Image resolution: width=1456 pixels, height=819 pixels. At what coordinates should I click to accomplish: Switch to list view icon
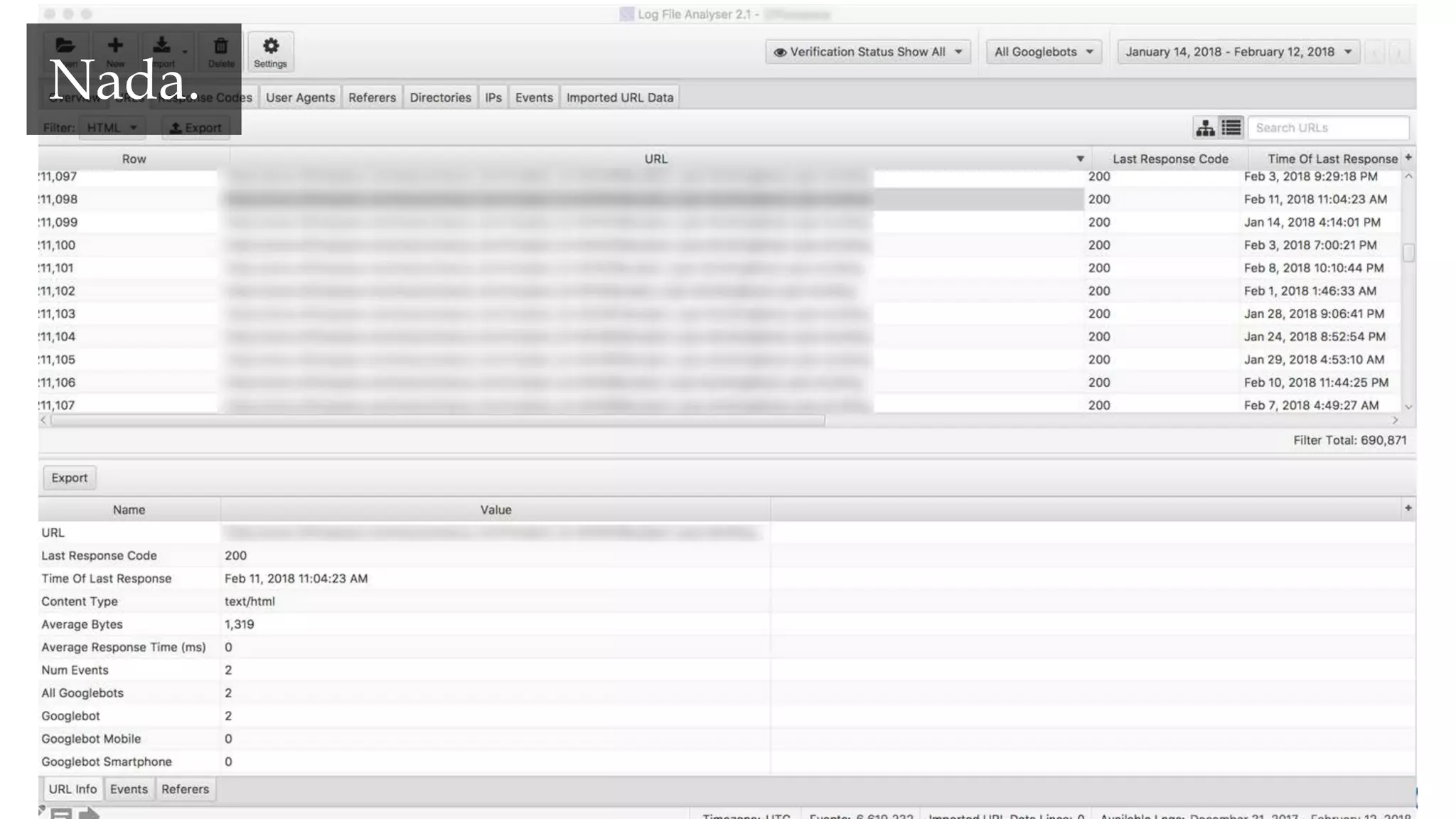coord(1231,128)
